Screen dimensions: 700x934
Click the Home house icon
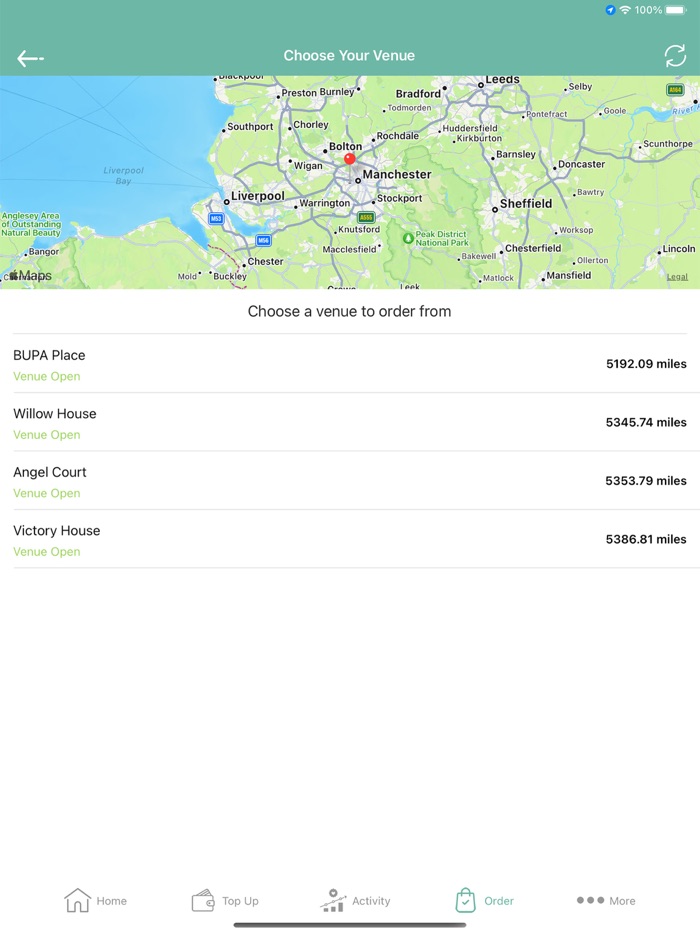[77, 900]
